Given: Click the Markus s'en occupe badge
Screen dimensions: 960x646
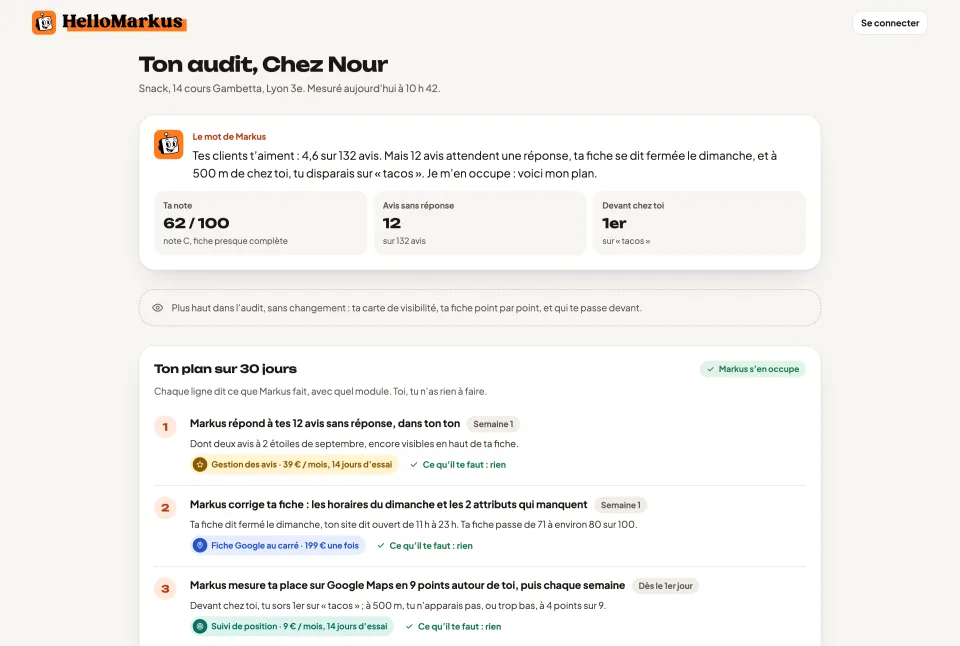Looking at the screenshot, I should [x=752, y=369].
